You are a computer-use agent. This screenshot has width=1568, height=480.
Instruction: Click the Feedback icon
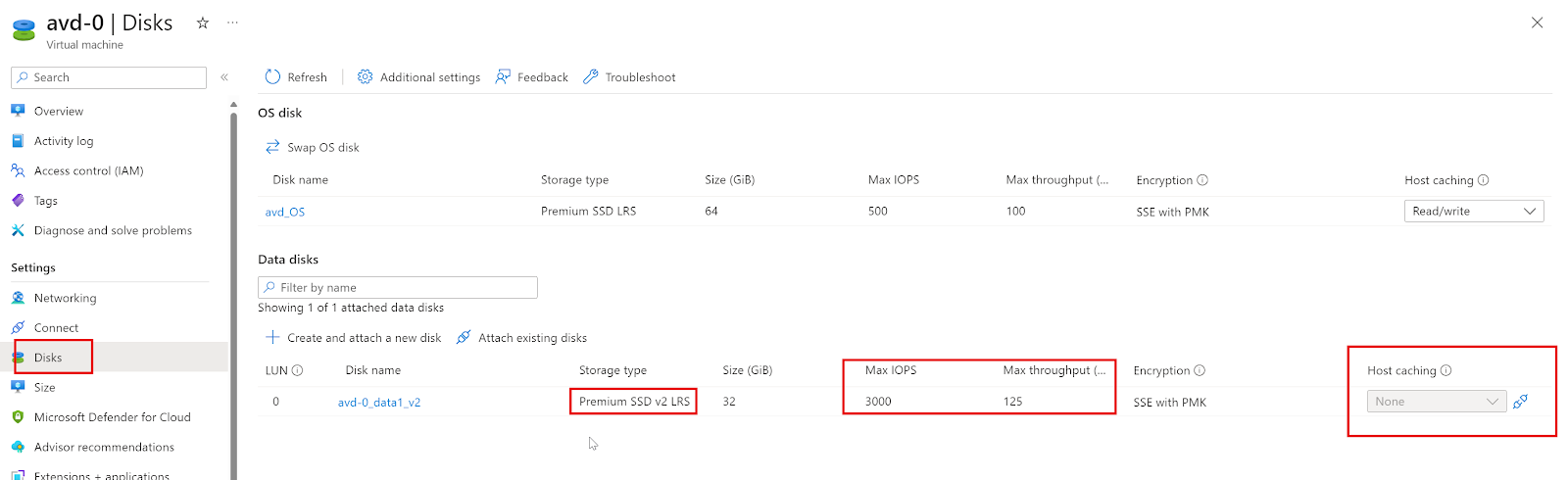pyautogui.click(x=503, y=76)
